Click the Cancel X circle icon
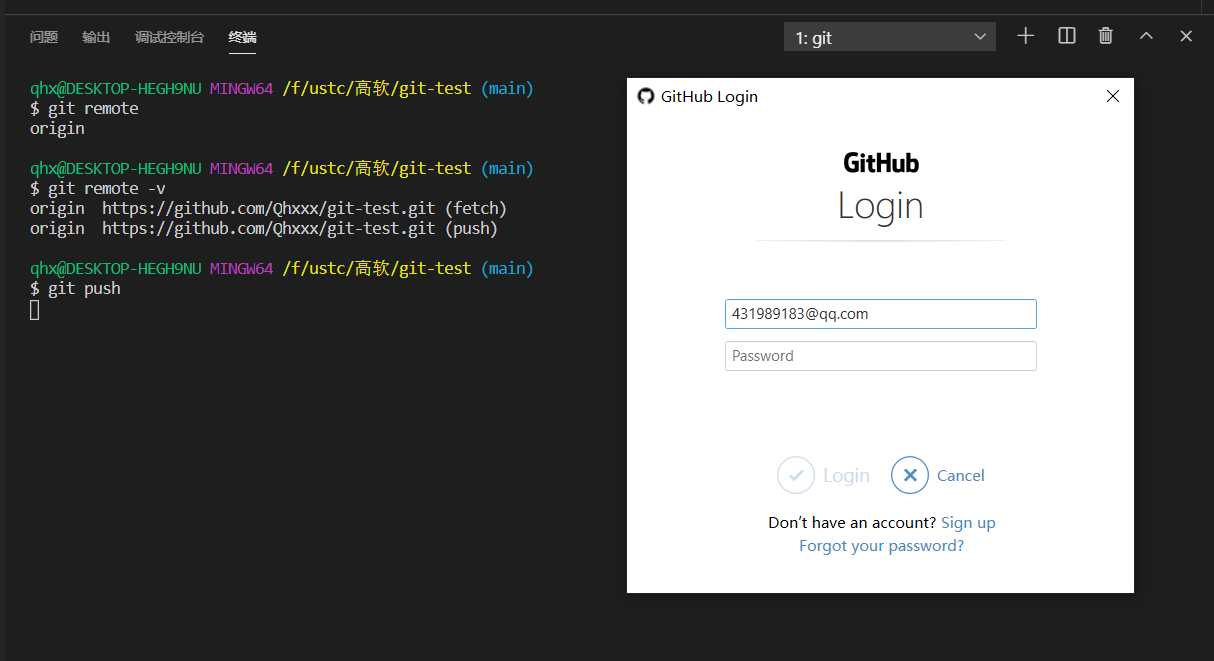Viewport: 1214px width, 661px height. [910, 475]
